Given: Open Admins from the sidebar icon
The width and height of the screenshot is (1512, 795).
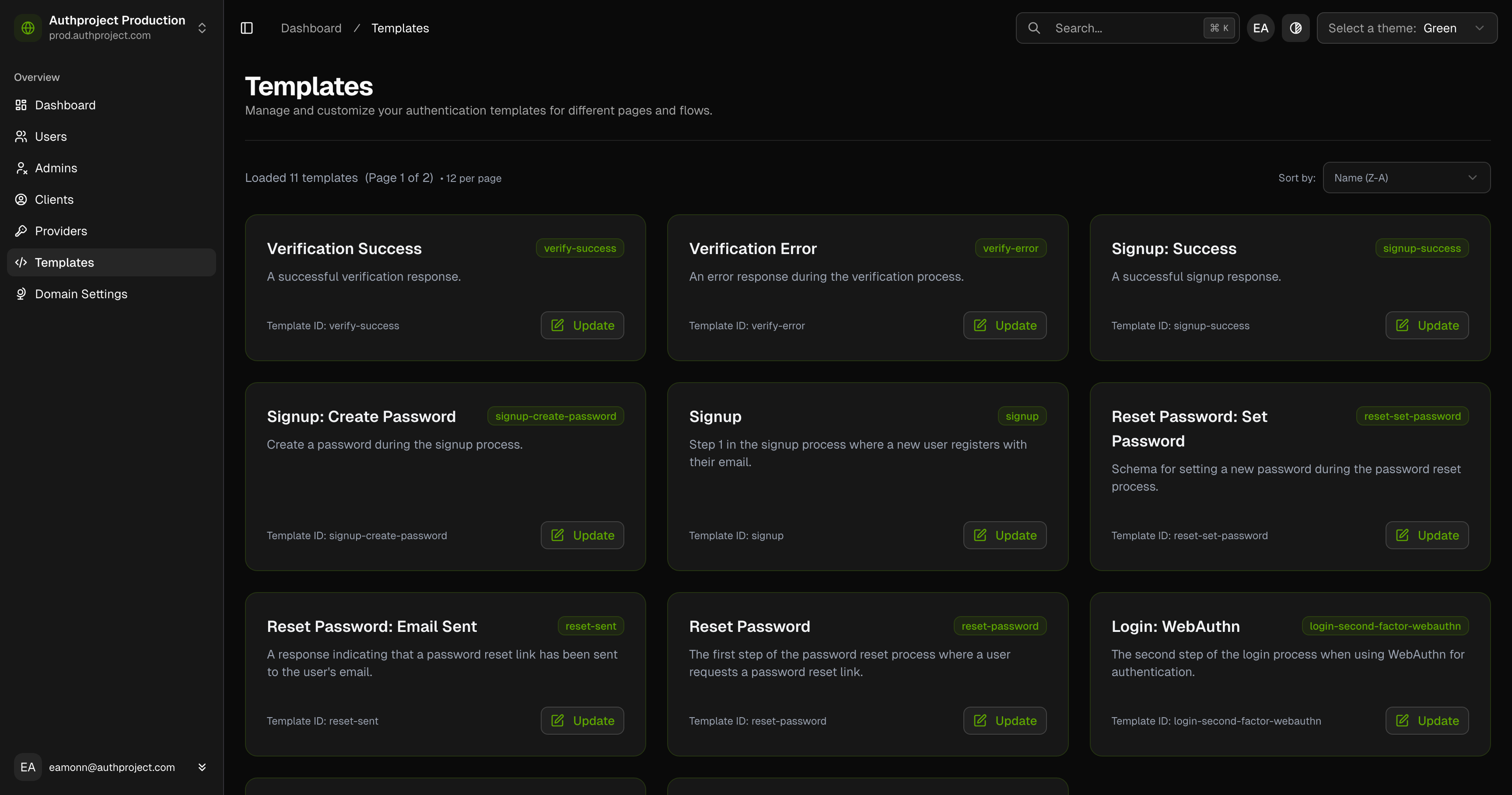Looking at the screenshot, I should pos(21,168).
